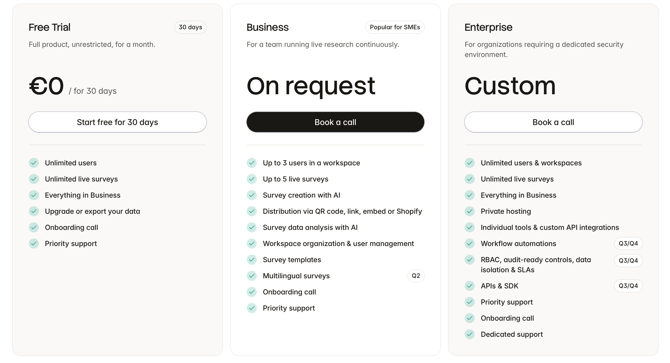
Task: Click the On request price text
Action: [311, 86]
